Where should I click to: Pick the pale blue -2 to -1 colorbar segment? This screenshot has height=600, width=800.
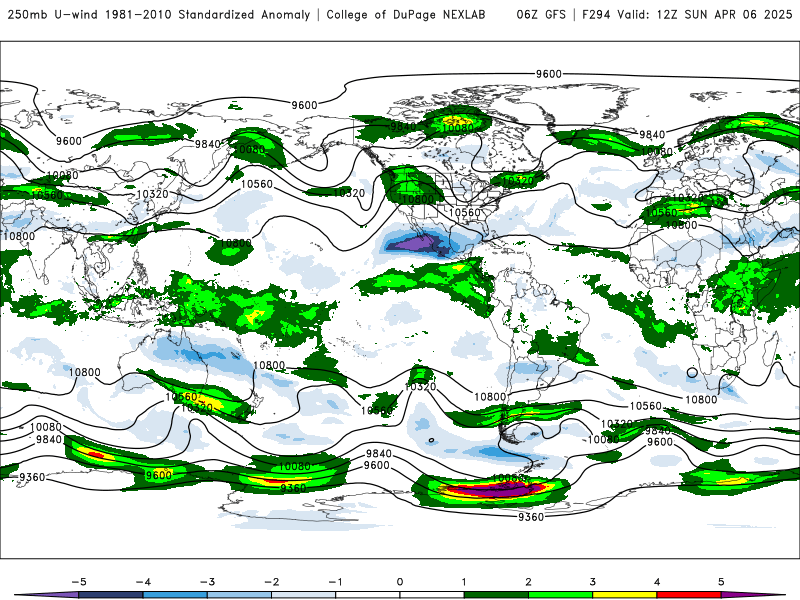point(304,595)
